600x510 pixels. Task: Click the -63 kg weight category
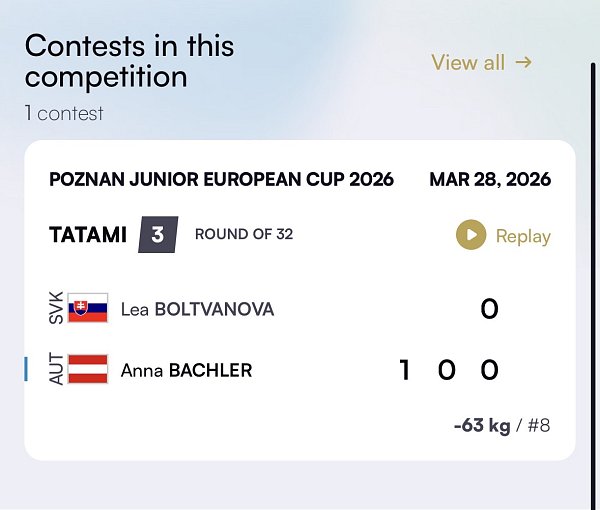point(481,425)
